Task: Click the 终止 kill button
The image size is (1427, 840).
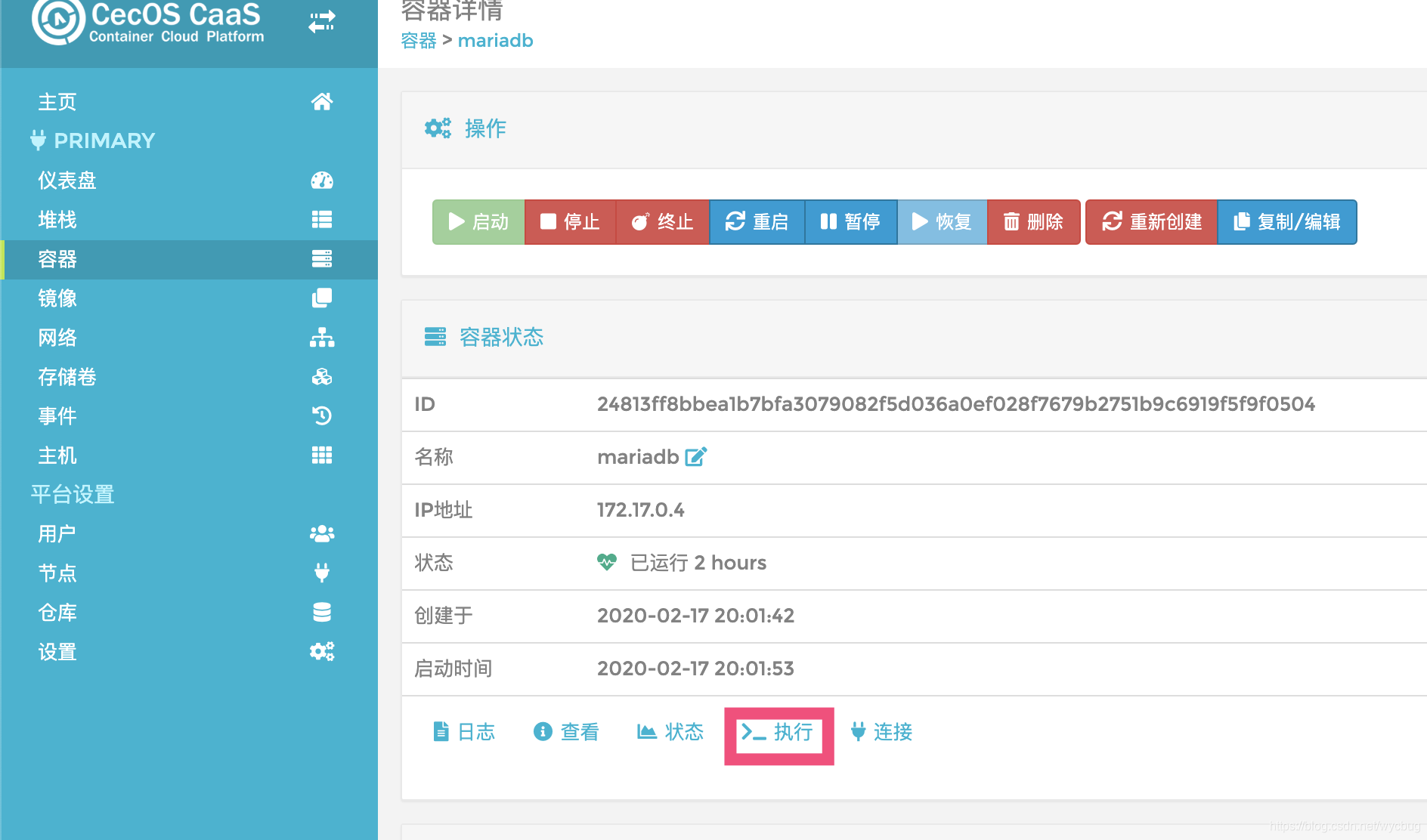Action: pyautogui.click(x=663, y=221)
